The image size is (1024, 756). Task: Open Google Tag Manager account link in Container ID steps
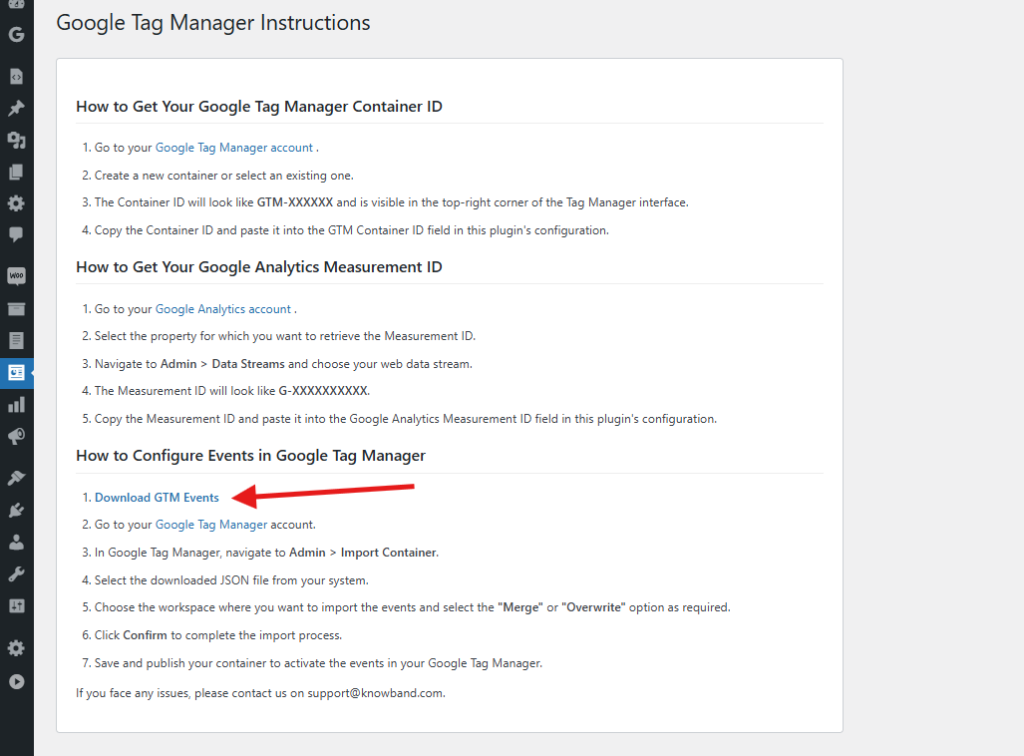coord(234,148)
